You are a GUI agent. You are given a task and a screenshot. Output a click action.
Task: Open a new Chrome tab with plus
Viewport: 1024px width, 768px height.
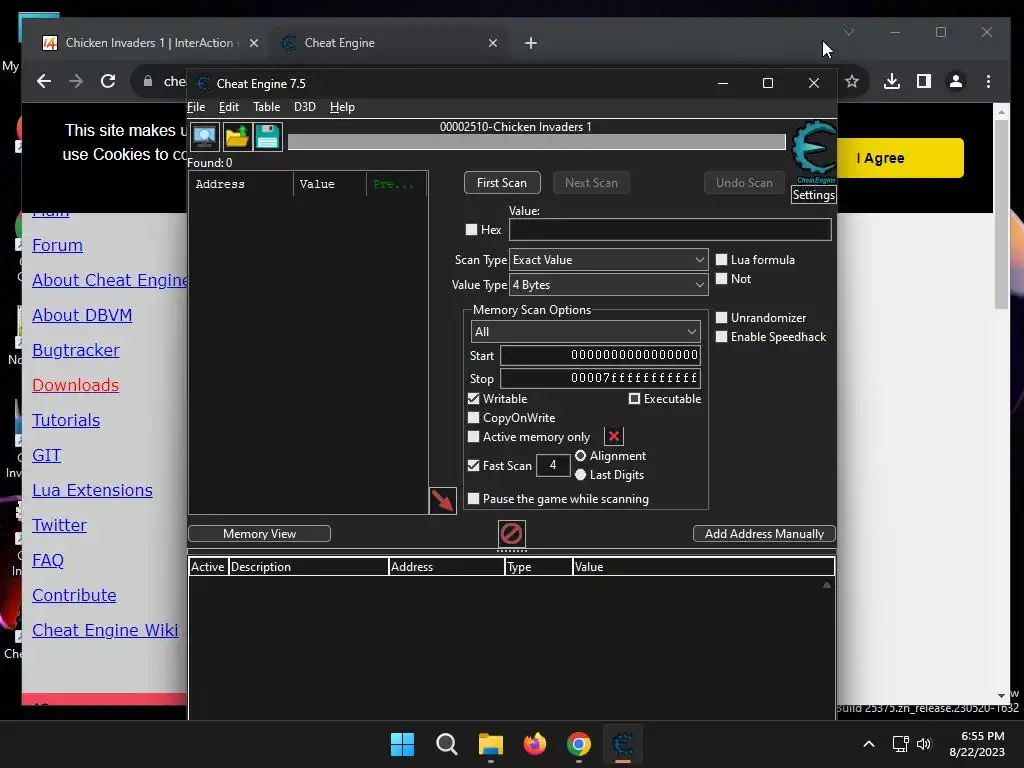530,43
